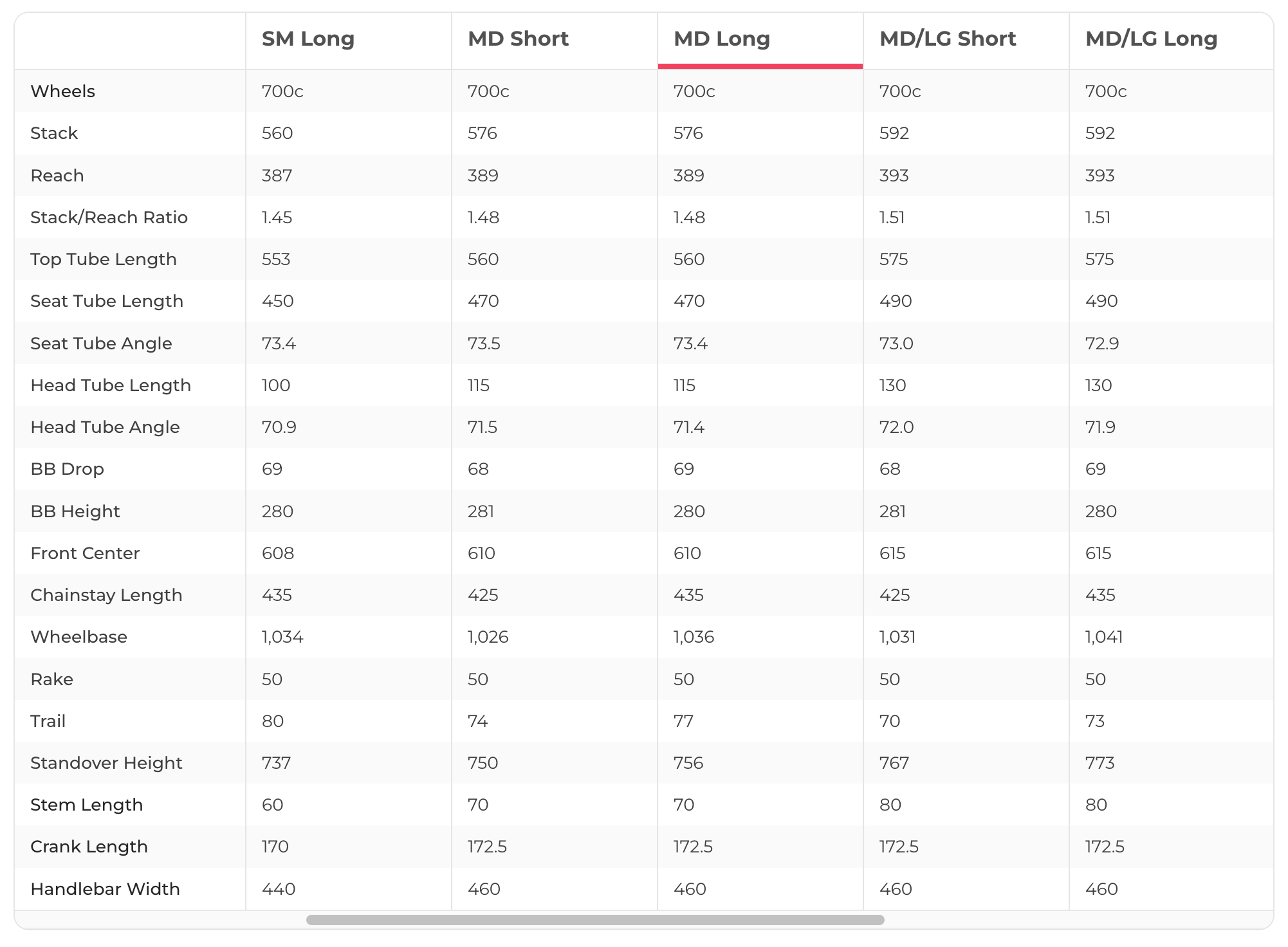Click the Chainstay Length row label
The height and width of the screenshot is (947, 1288).
click(x=106, y=595)
